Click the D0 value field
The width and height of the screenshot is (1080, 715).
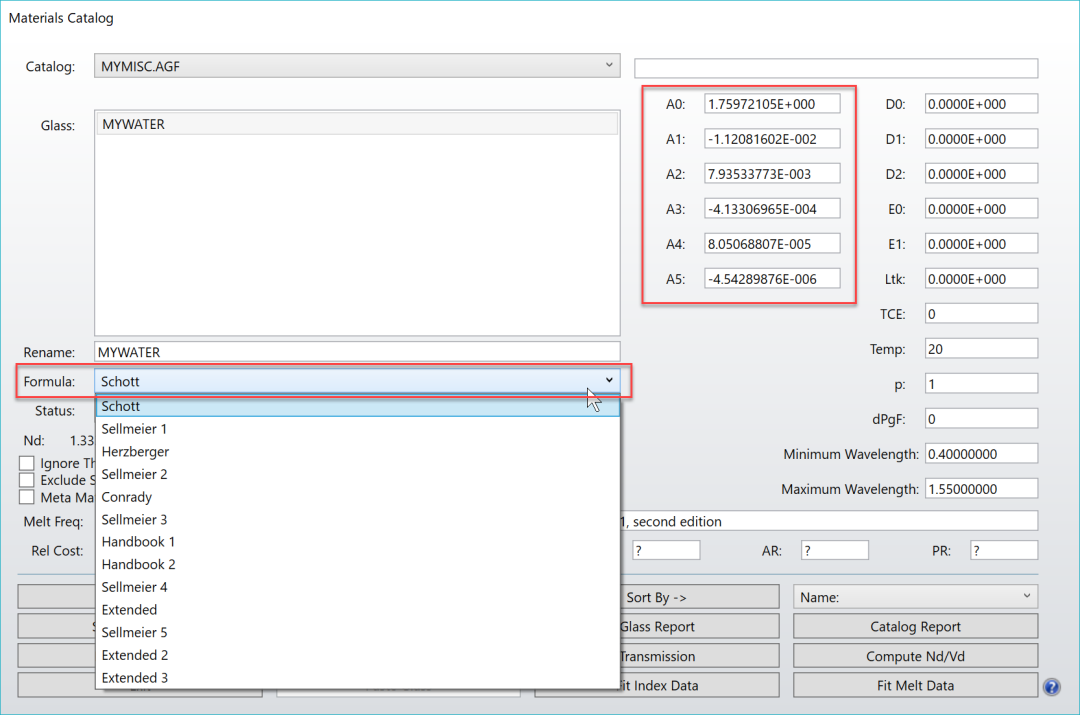coord(982,104)
